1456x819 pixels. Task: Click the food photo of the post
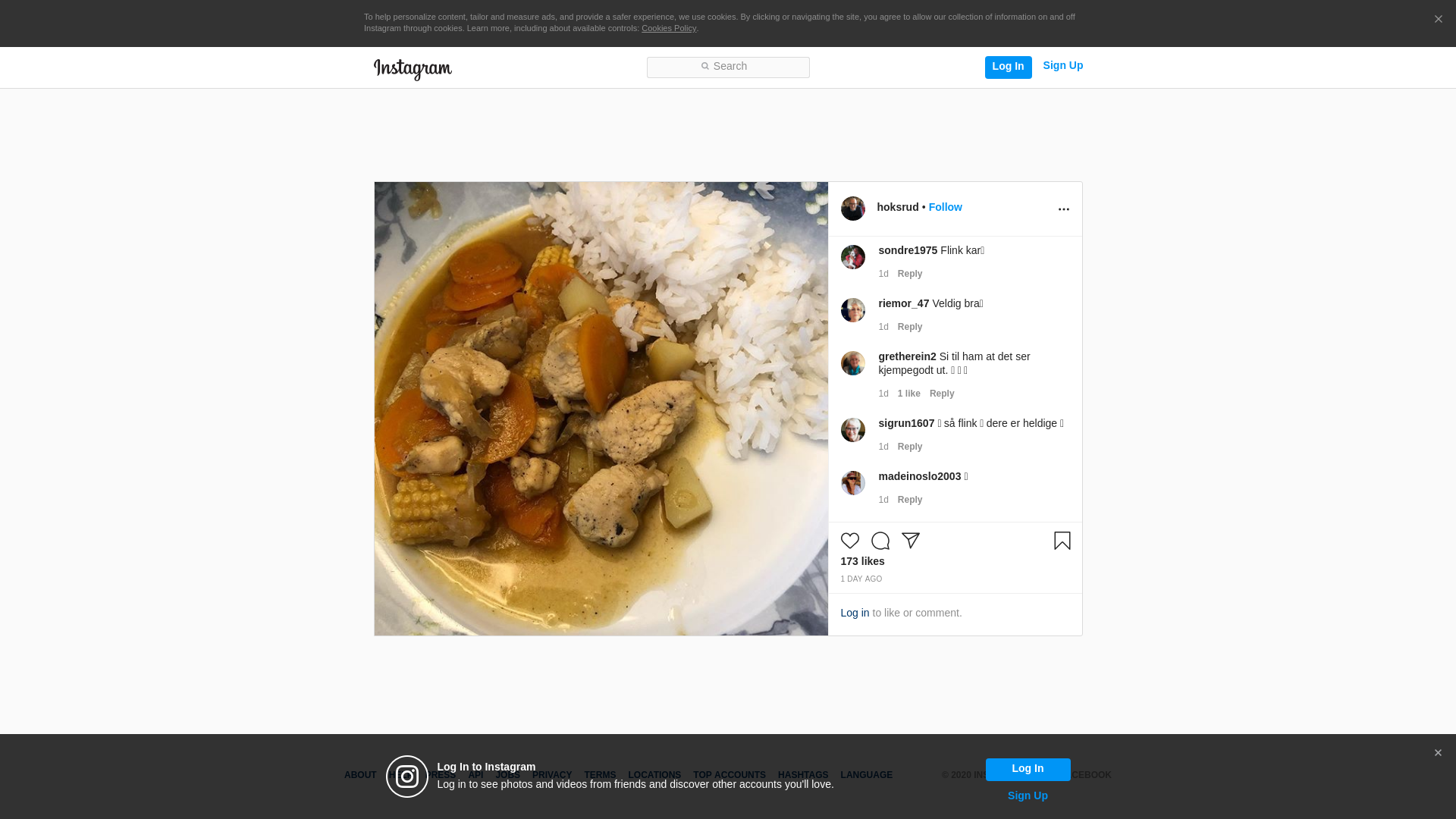601,409
